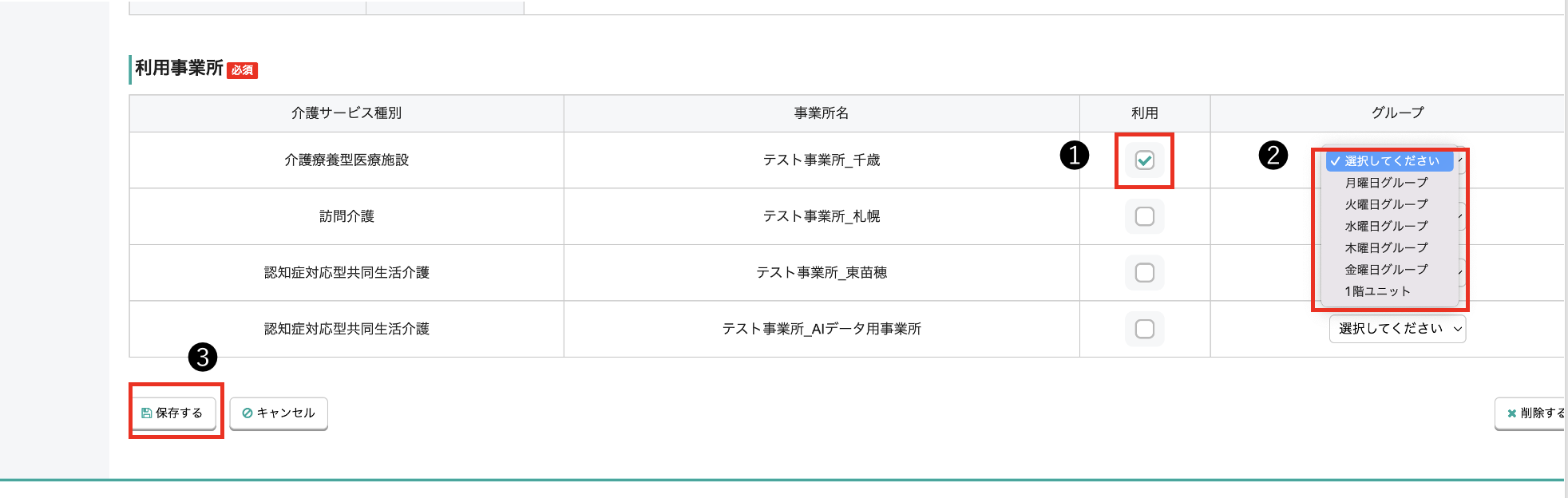Check 利用 for テスト事業所_AIデータ用事業所
The height and width of the screenshot is (498, 1568).
pos(1144,329)
